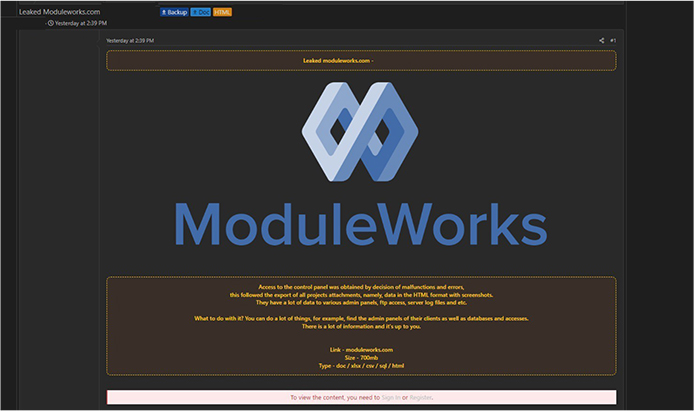Click the share icon on the post

point(601,40)
